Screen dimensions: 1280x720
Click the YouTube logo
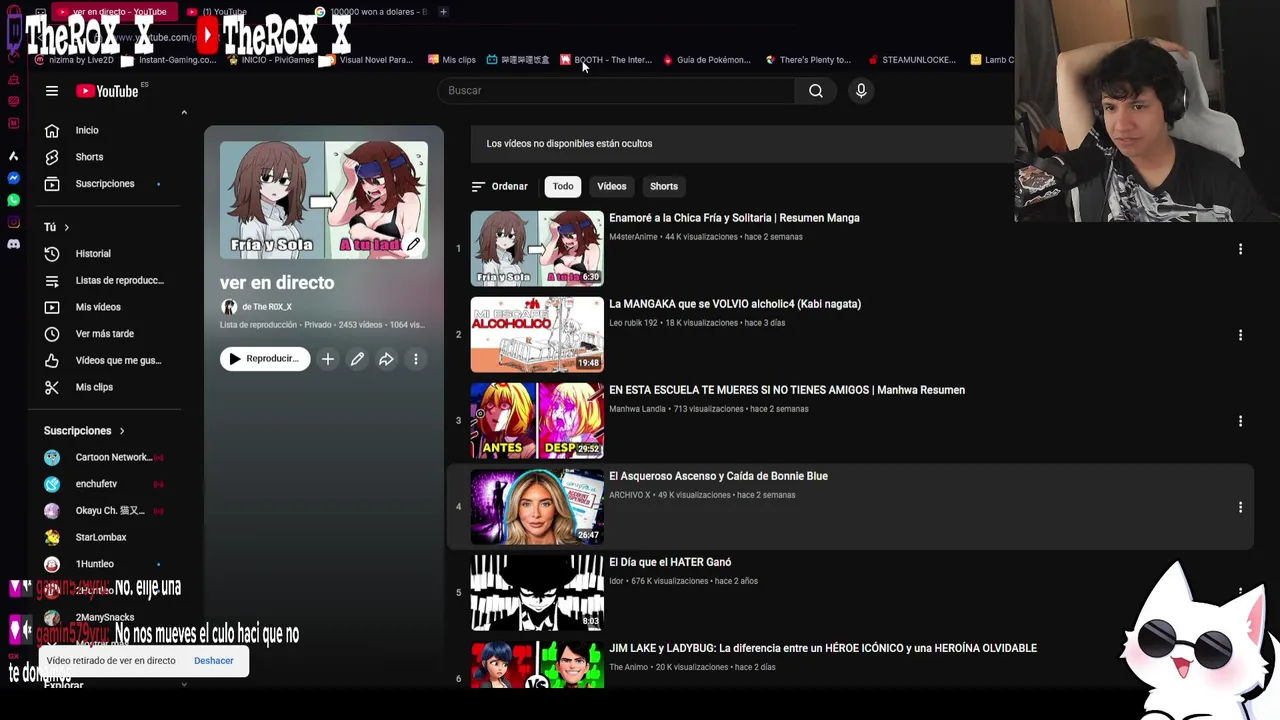107,91
